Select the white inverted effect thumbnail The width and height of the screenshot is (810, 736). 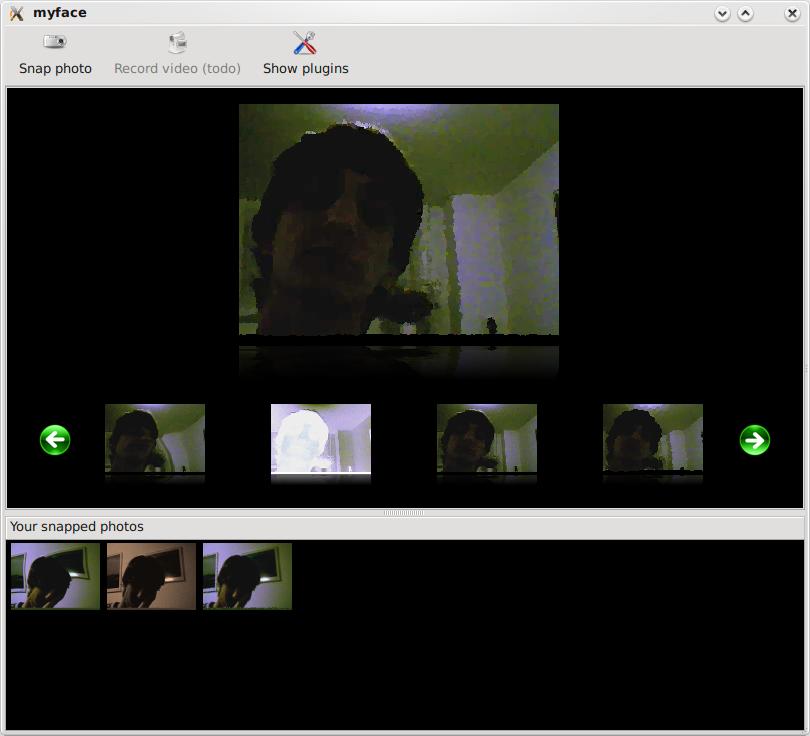pyautogui.click(x=321, y=439)
